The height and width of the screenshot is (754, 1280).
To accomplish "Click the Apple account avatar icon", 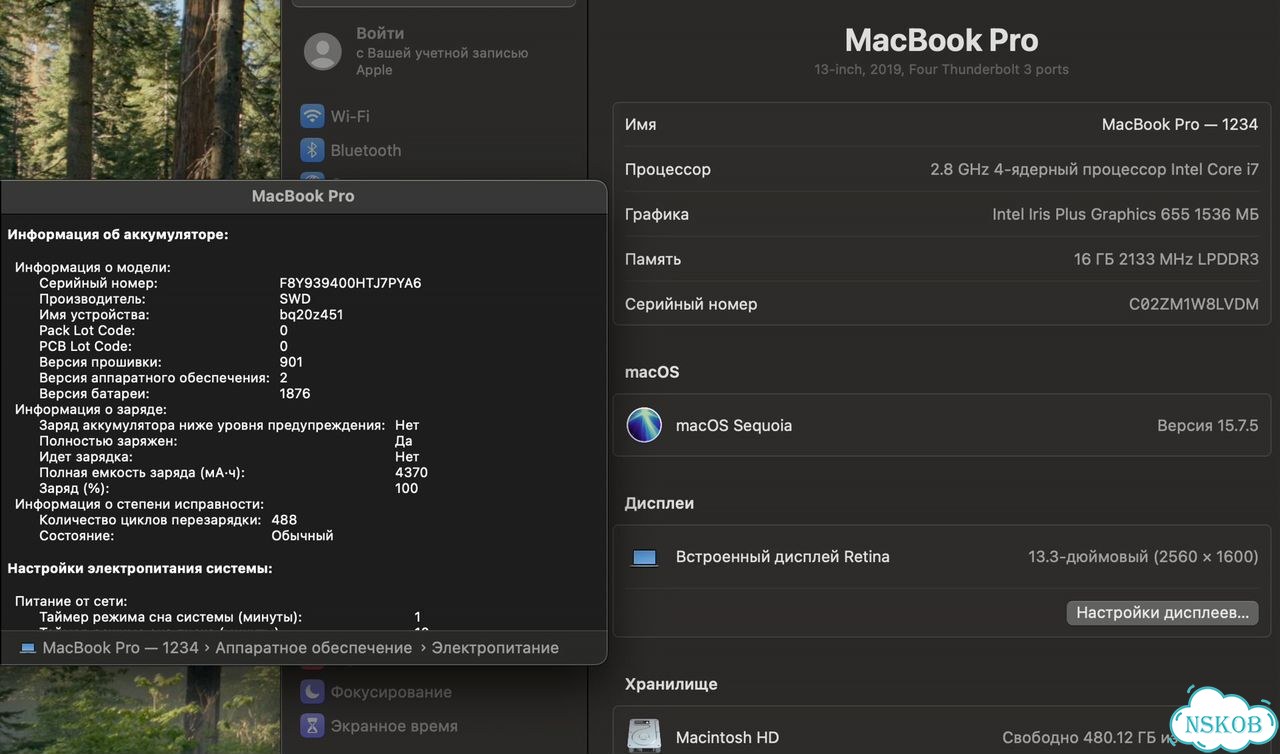I will (x=323, y=51).
